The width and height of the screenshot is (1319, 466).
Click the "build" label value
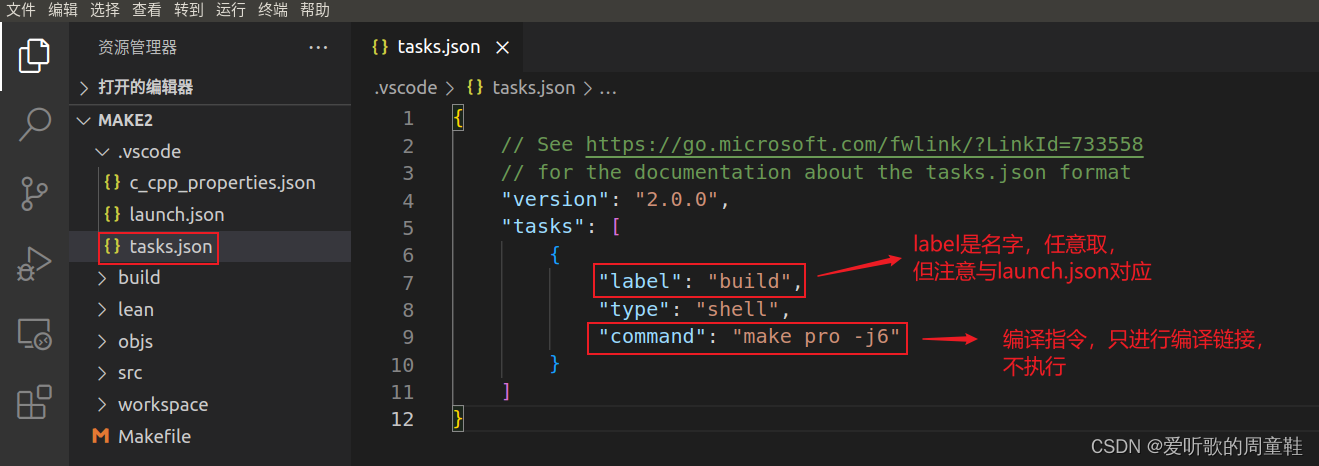[749, 282]
